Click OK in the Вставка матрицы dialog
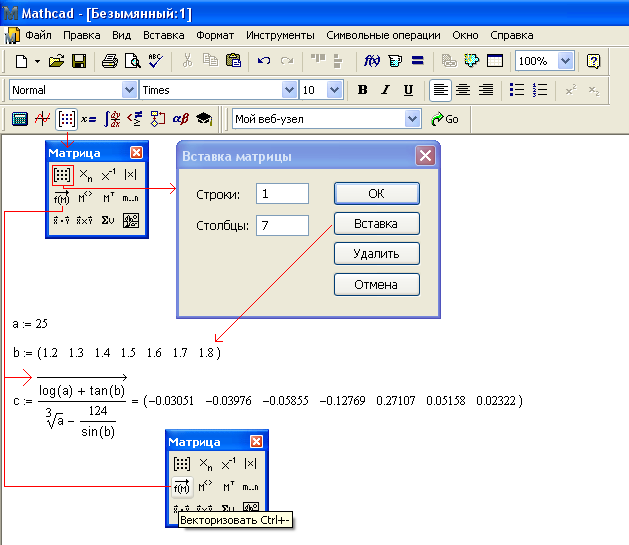Image resolution: width=629 pixels, height=545 pixels. pos(377,194)
